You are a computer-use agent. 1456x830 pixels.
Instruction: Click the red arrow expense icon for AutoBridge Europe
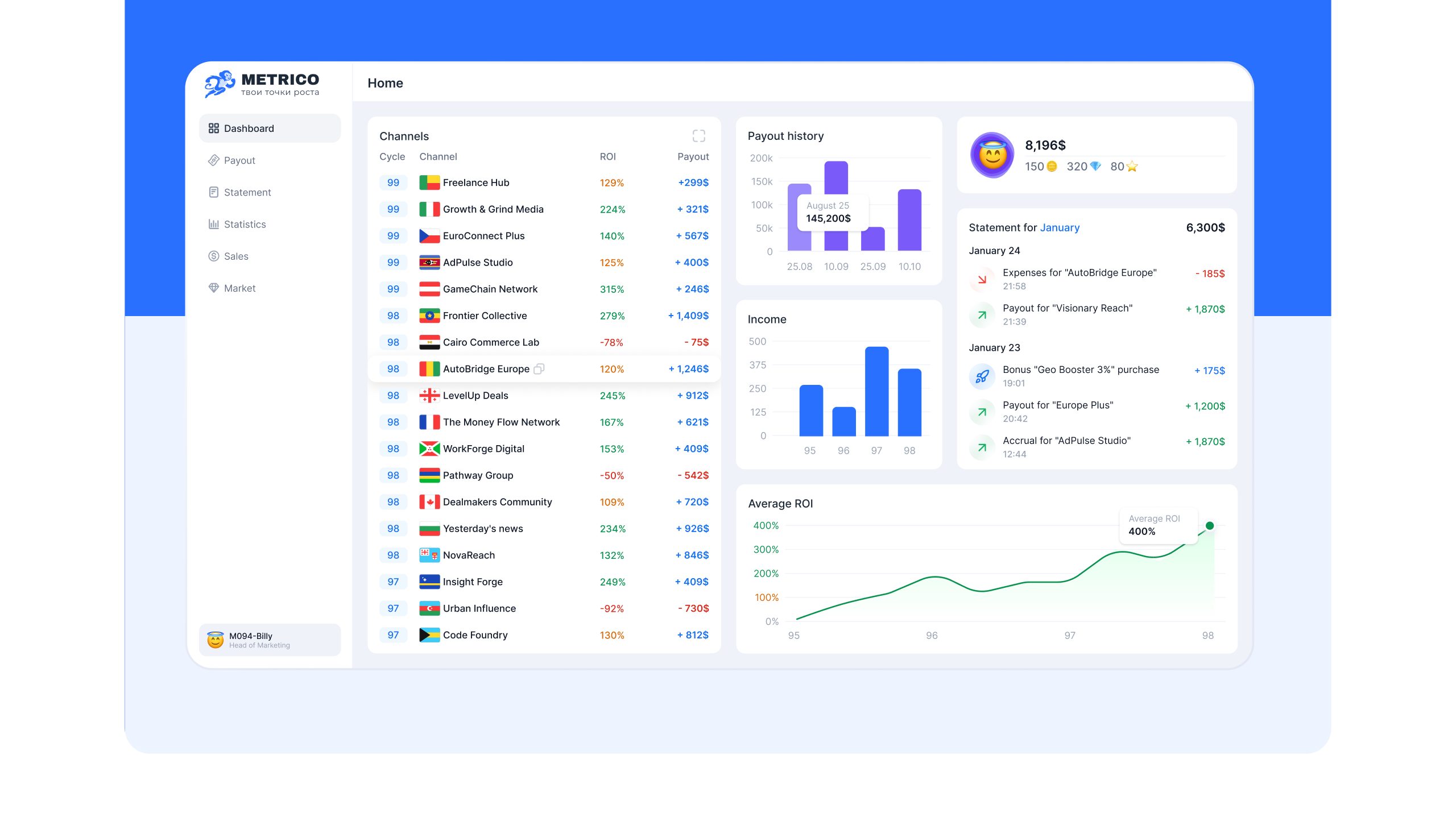click(982, 279)
